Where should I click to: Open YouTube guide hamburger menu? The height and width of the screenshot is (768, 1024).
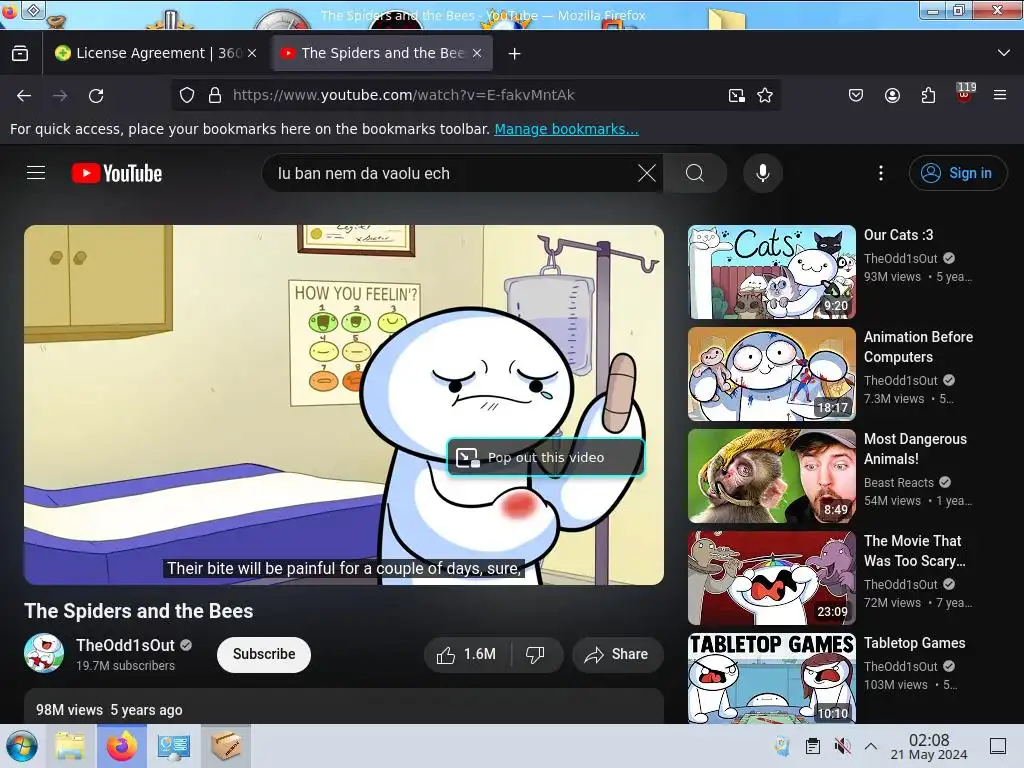36,173
